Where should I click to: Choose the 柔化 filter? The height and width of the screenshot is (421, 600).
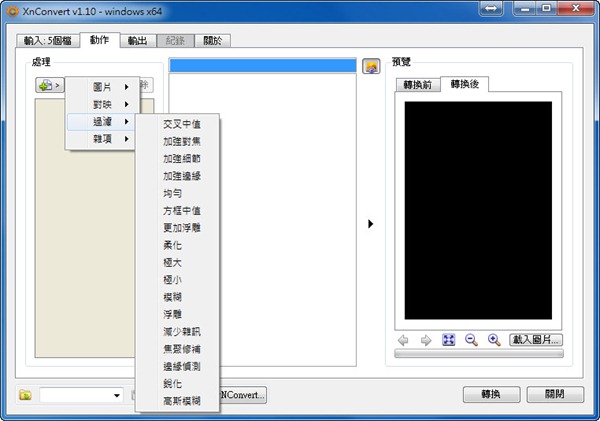tap(172, 245)
